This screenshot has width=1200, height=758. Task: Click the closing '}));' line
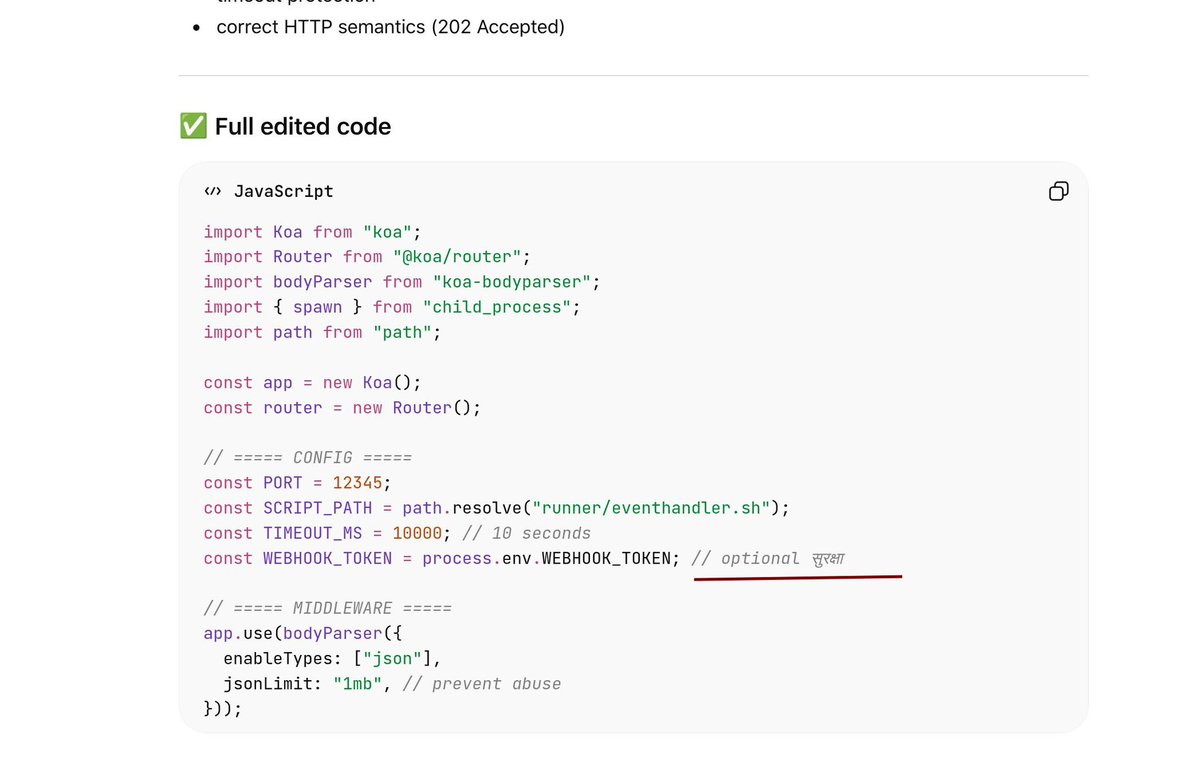pyautogui.click(x=223, y=709)
